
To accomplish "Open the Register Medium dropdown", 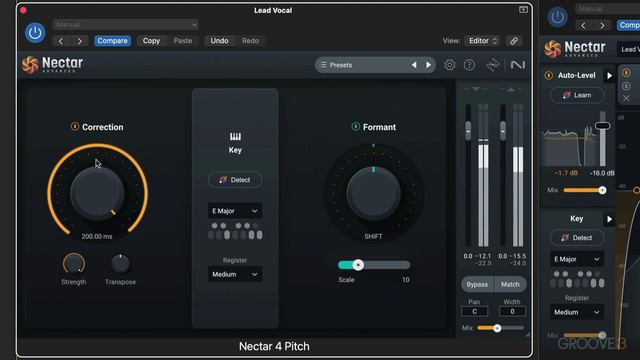I will coord(235,274).
